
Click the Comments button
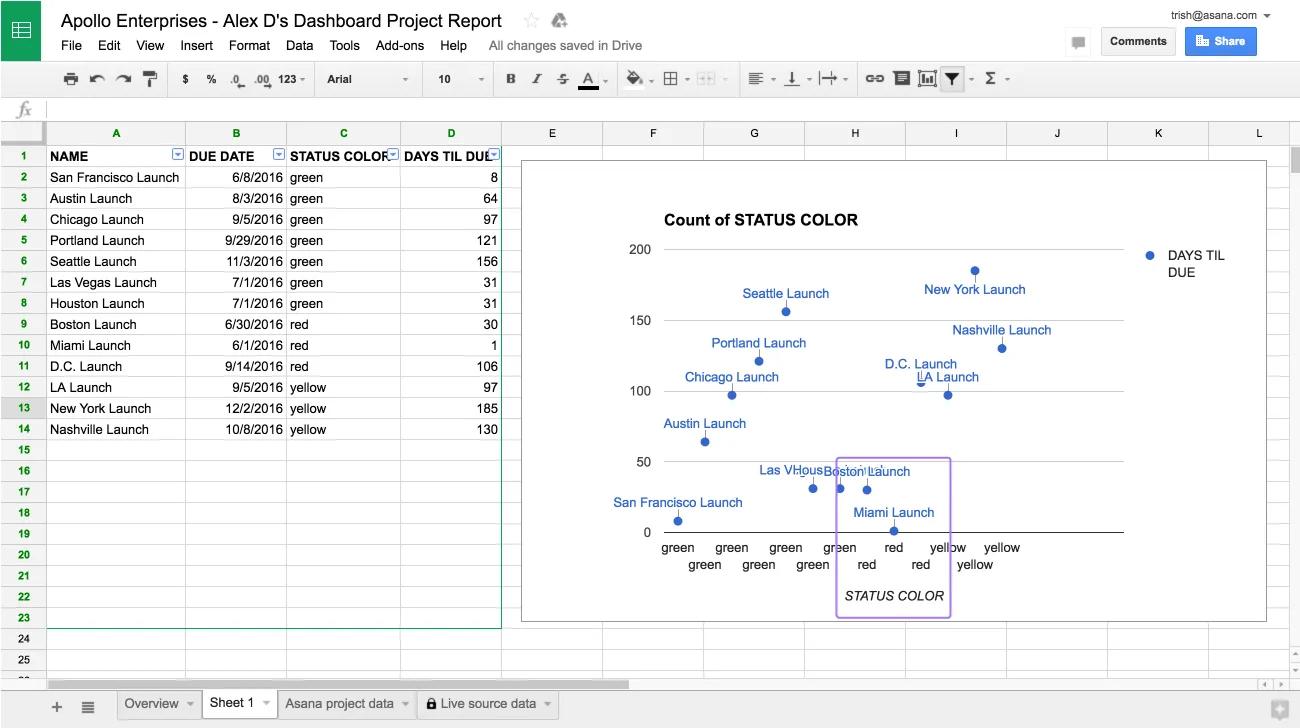click(x=1138, y=41)
